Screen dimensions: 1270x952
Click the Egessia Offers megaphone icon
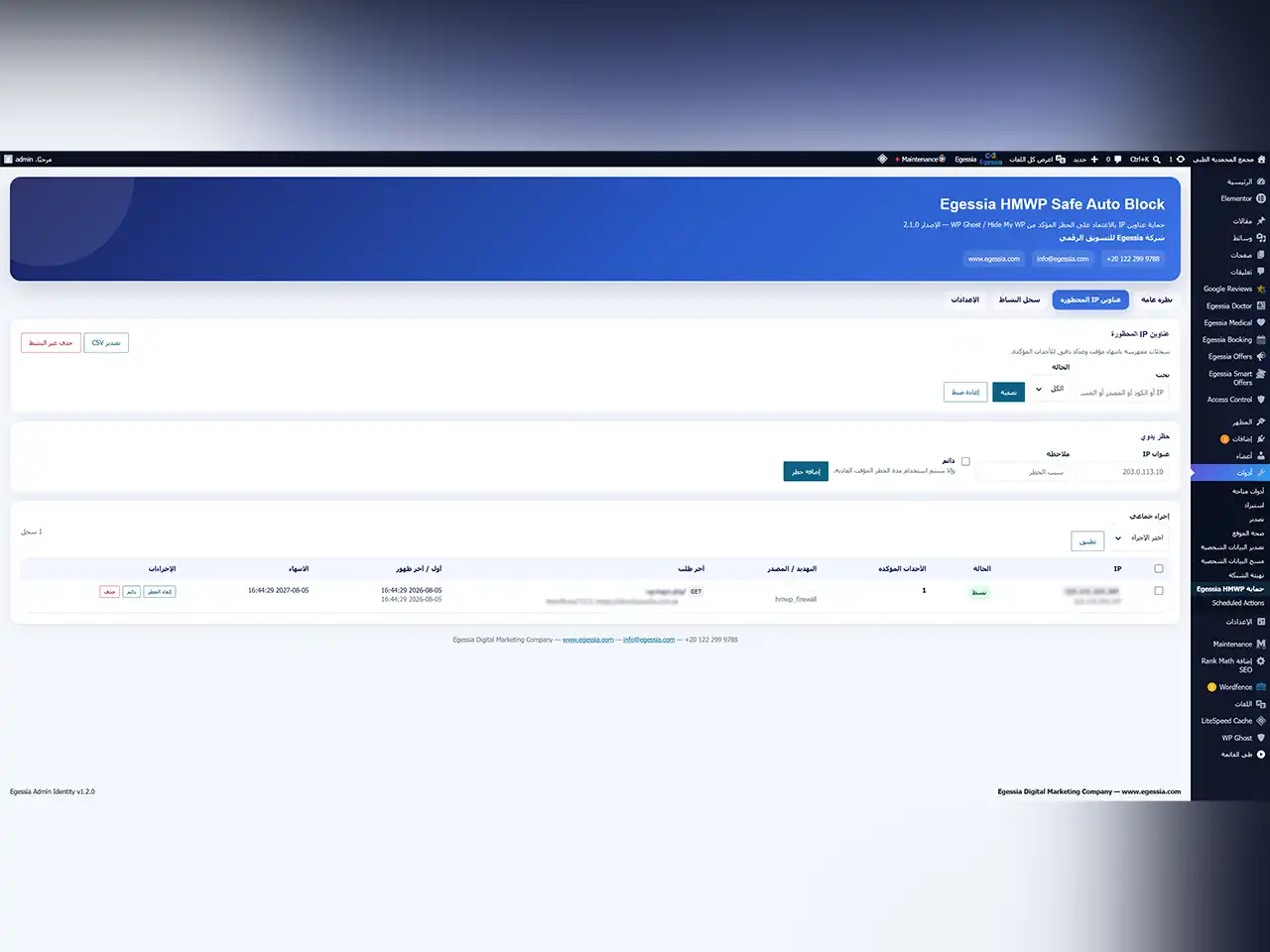point(1261,356)
